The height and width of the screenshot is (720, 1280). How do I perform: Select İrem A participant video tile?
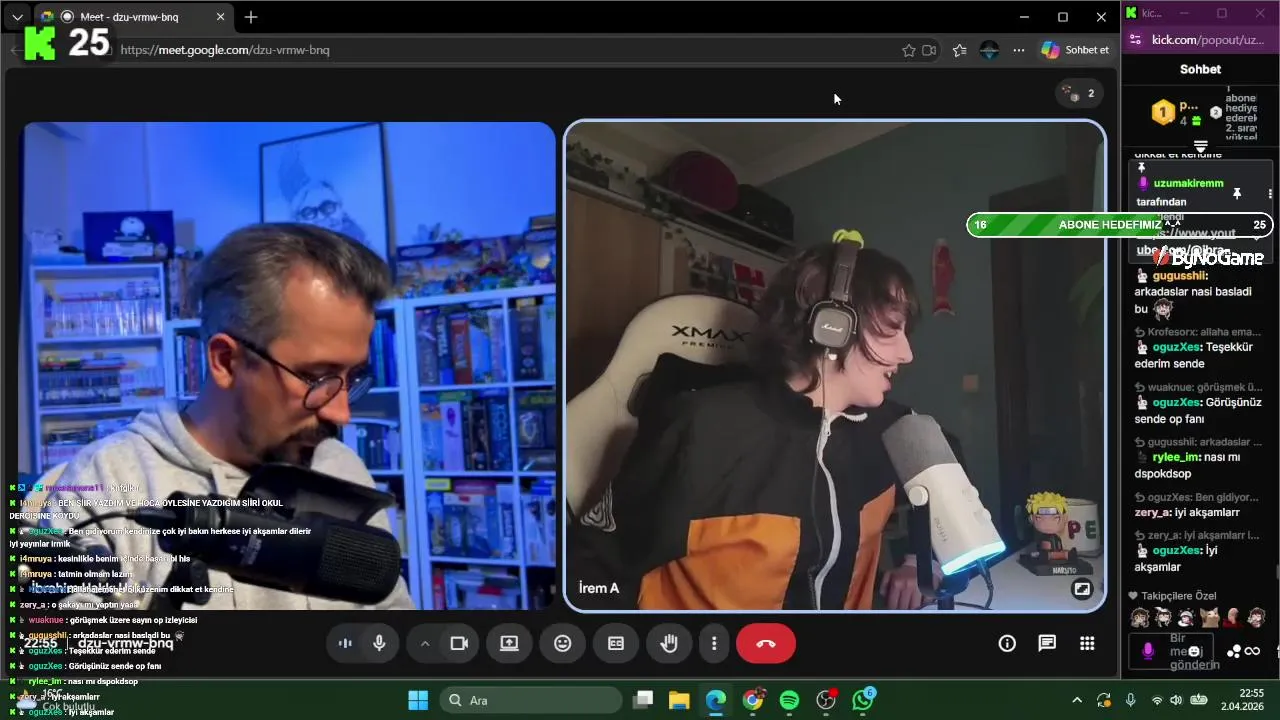835,365
